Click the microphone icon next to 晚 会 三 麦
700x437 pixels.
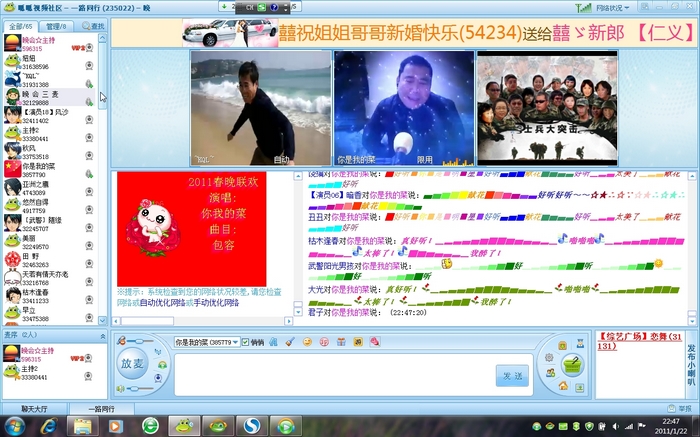coord(89,102)
